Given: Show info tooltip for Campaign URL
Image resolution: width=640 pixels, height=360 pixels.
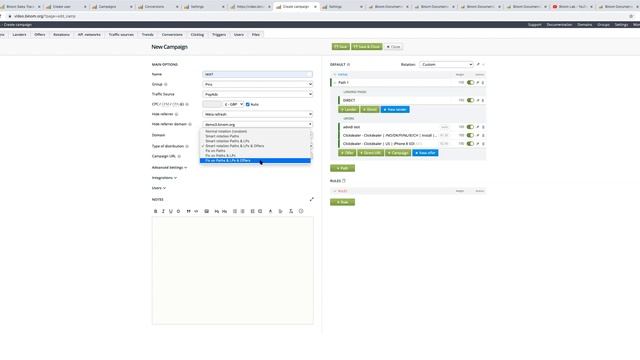Looking at the screenshot, I should coord(179,156).
